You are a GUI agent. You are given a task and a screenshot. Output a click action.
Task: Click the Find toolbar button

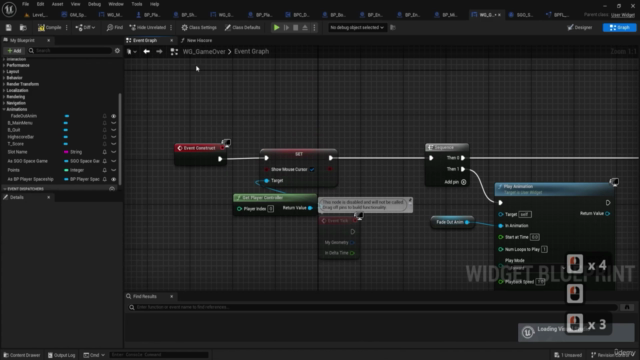115,27
